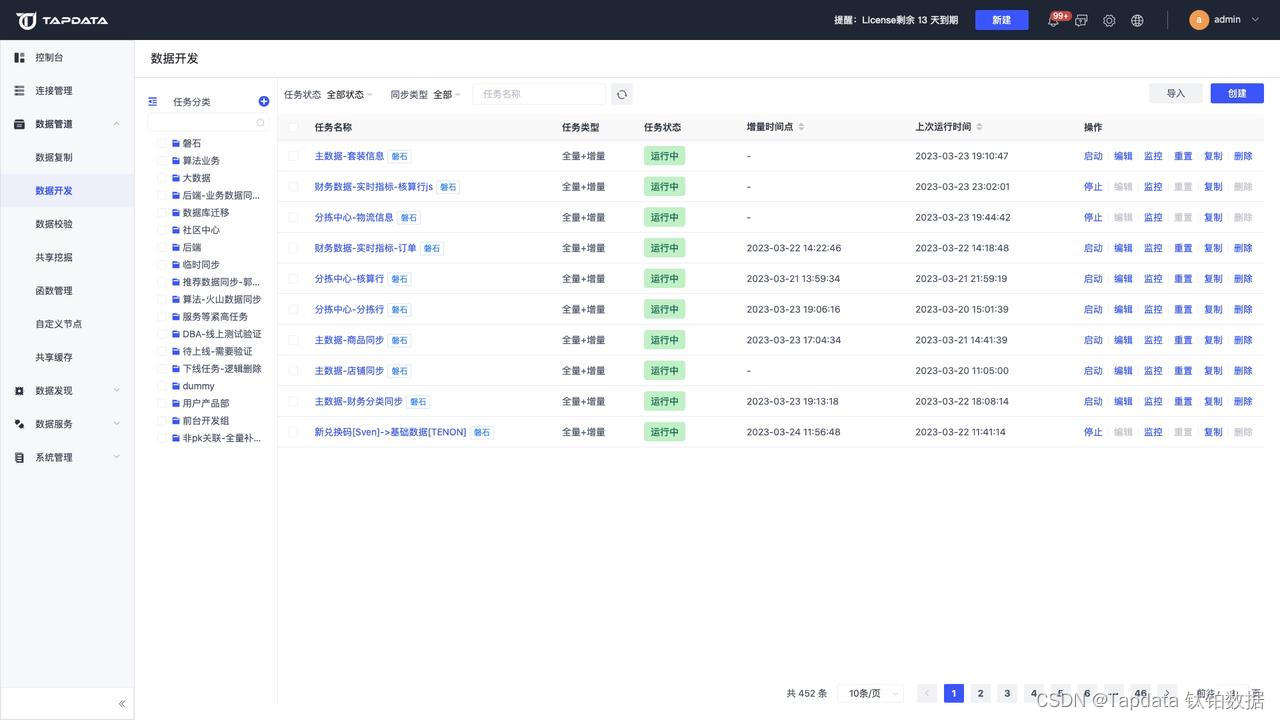
Task: Click the 连接管理 sidebar icon
Action: point(19,91)
